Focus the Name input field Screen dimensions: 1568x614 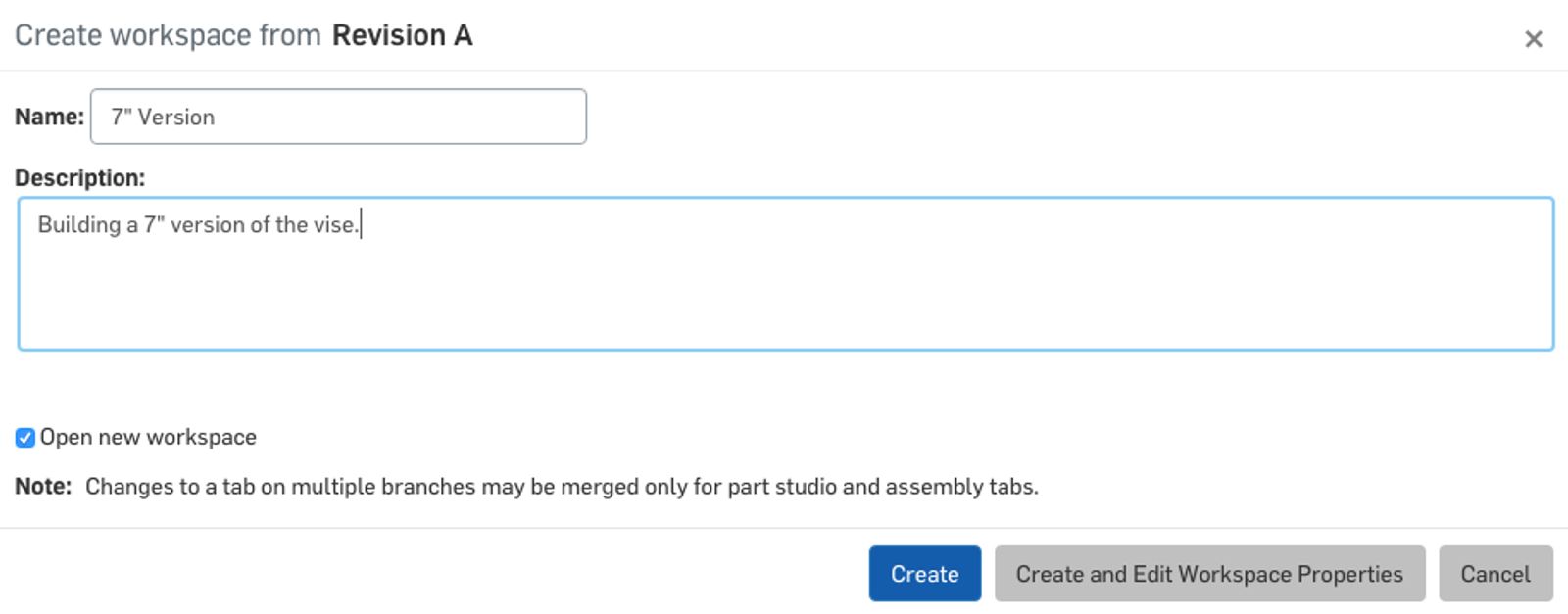pos(392,118)
